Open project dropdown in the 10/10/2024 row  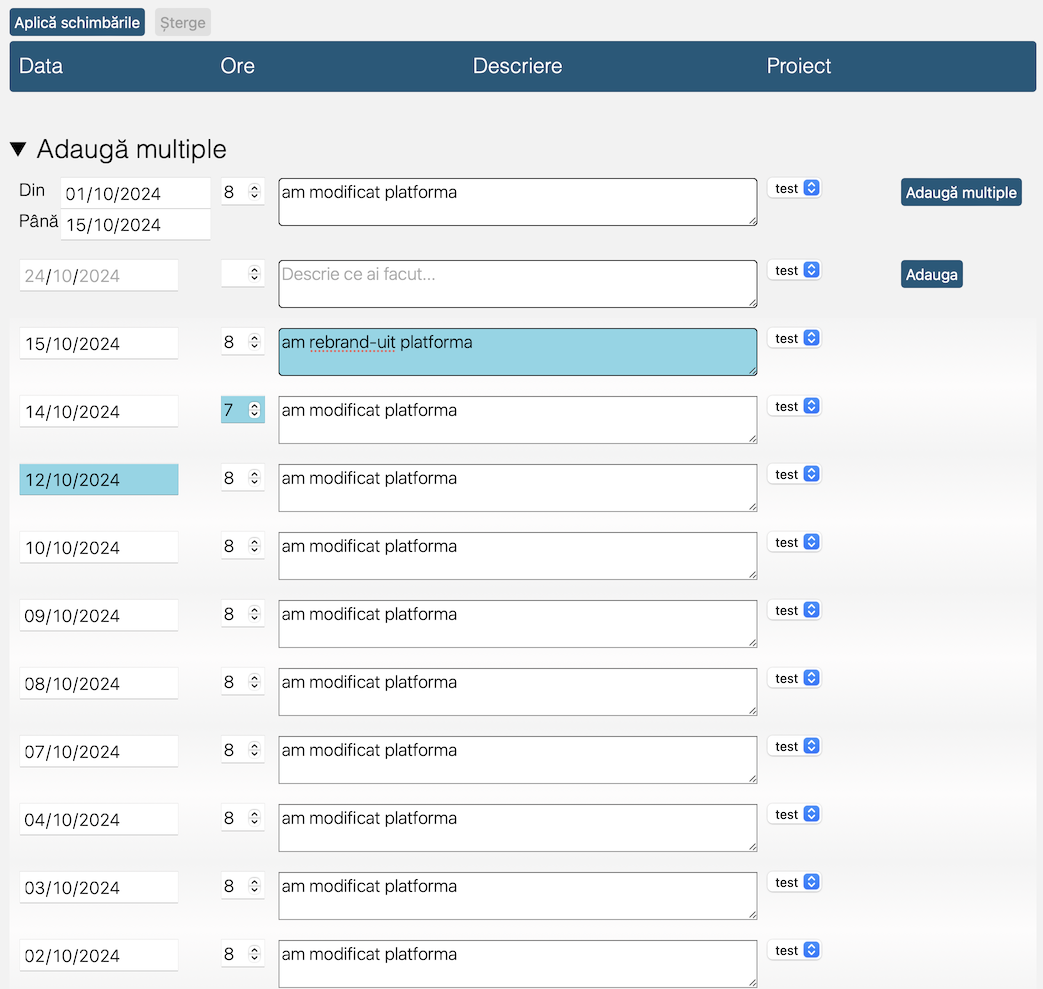point(794,542)
